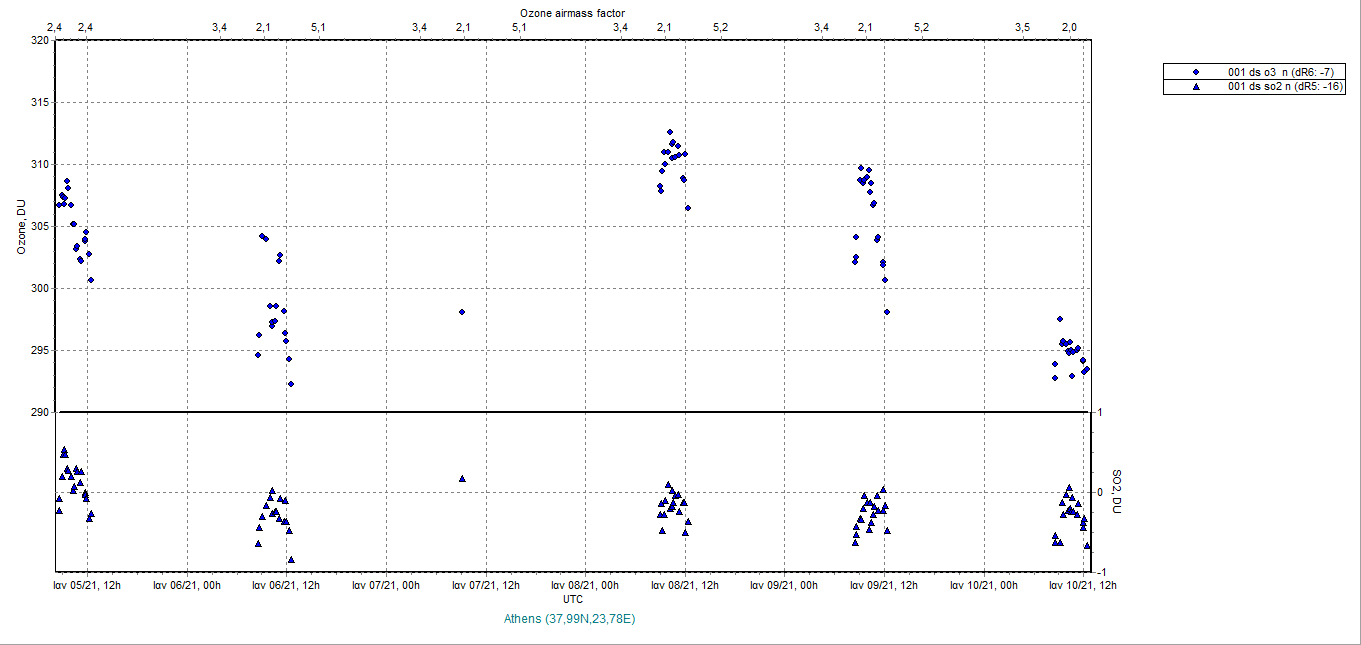Viewport: 1361px width, 645px height.
Task: Click the highest ozone point near 313 DU
Action: click(x=670, y=132)
